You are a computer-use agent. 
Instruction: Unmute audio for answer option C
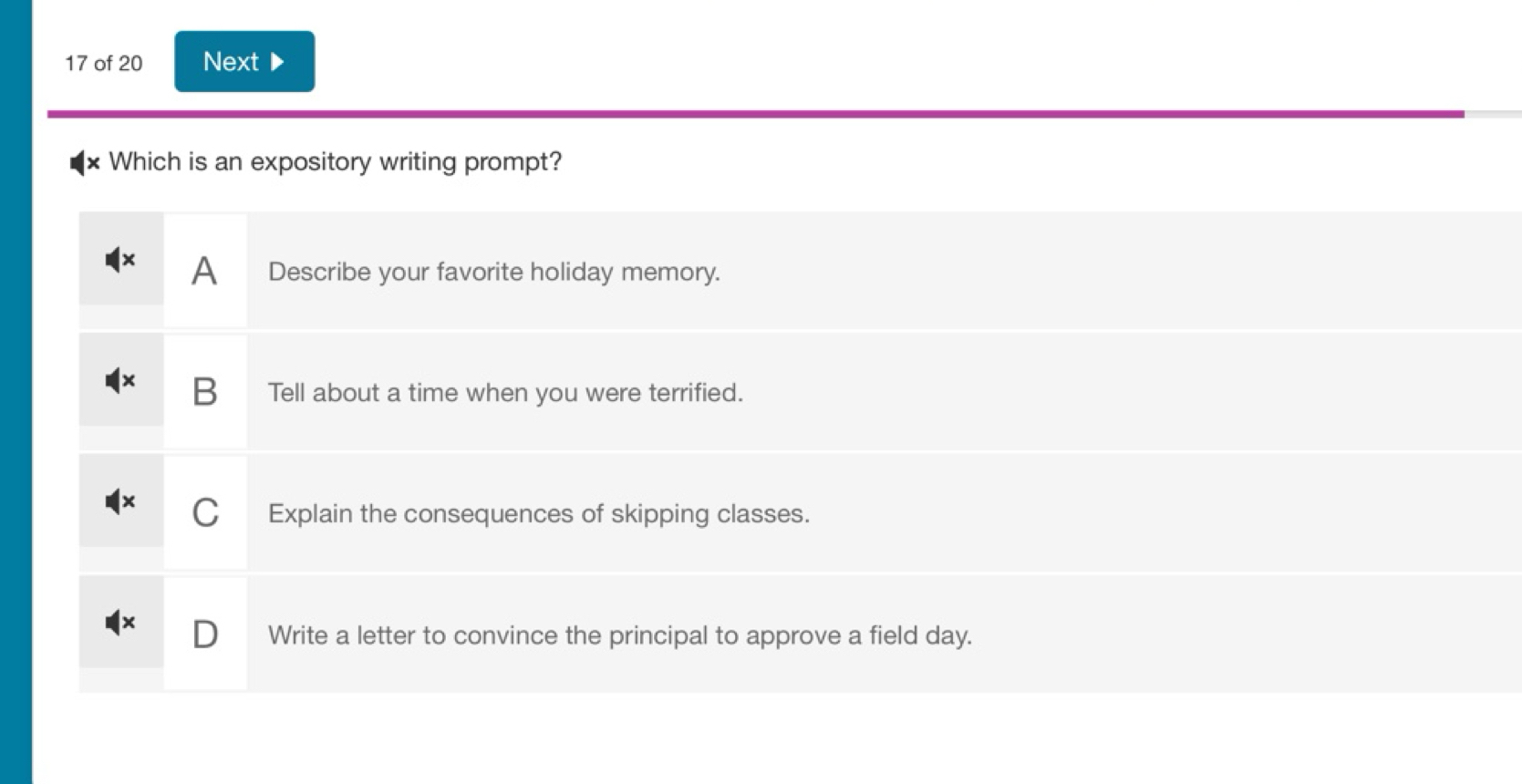(x=119, y=502)
